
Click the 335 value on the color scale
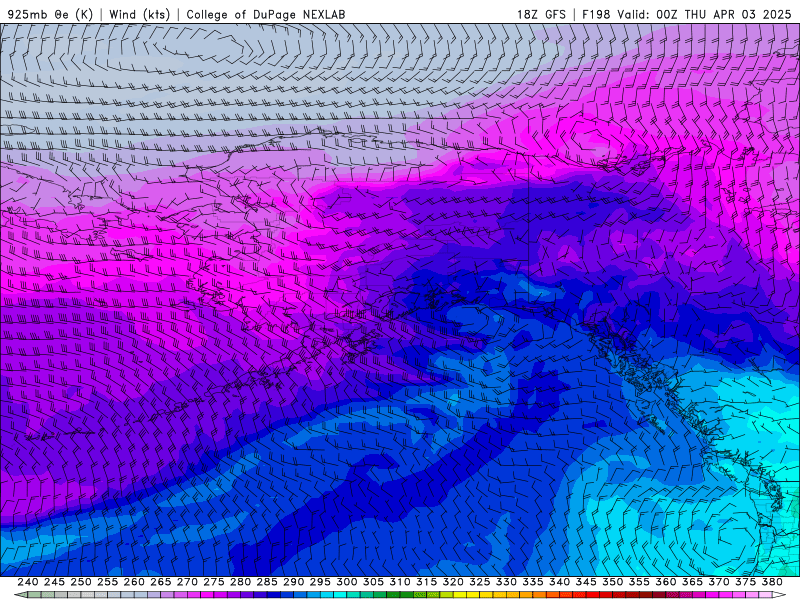[x=533, y=582]
